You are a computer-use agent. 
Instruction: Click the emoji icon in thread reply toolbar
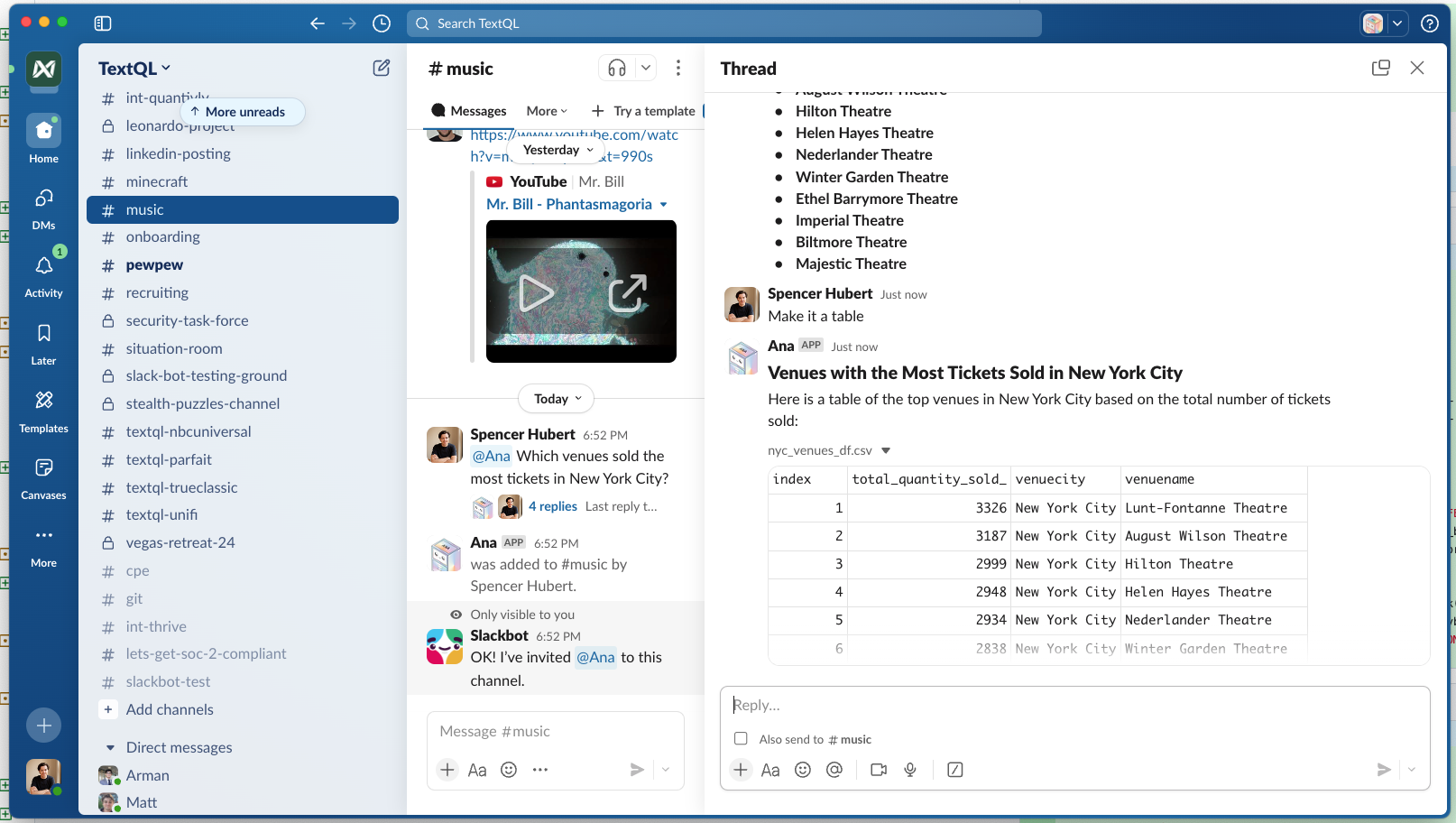803,770
